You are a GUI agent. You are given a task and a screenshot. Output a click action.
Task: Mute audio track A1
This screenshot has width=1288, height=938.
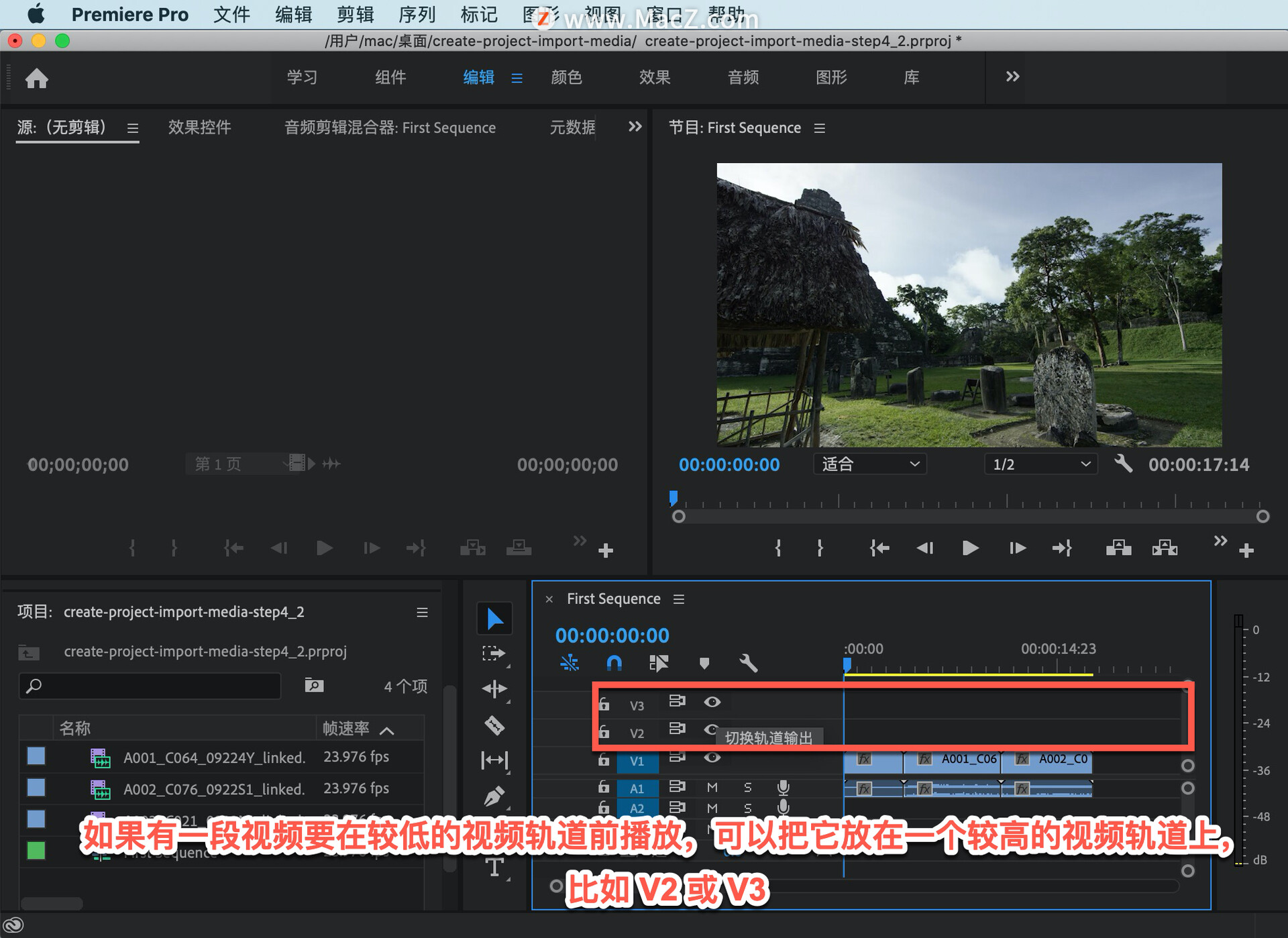[712, 787]
